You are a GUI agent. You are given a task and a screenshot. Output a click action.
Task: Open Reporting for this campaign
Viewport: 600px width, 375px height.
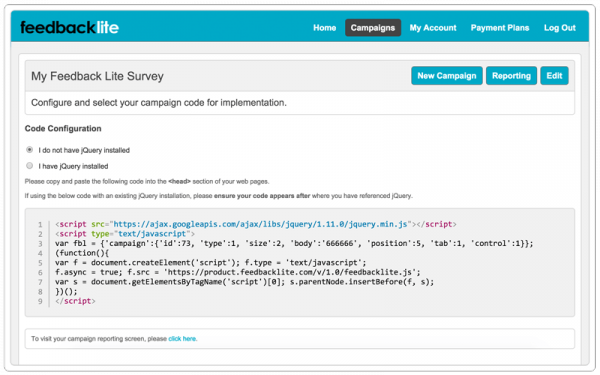(x=511, y=76)
